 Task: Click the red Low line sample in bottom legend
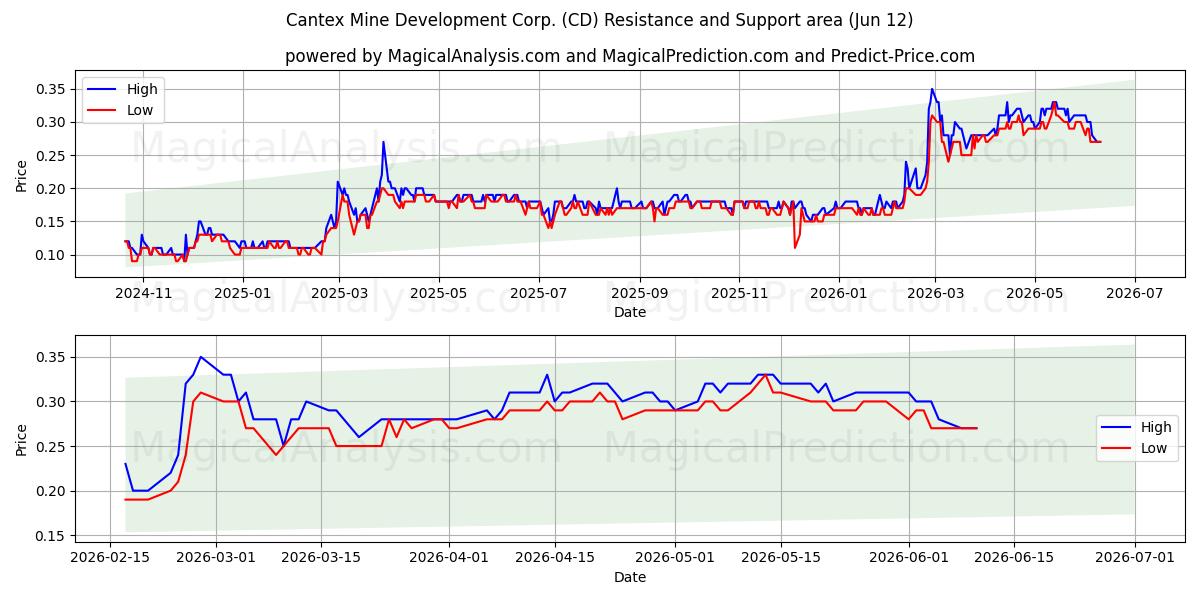pos(1118,448)
